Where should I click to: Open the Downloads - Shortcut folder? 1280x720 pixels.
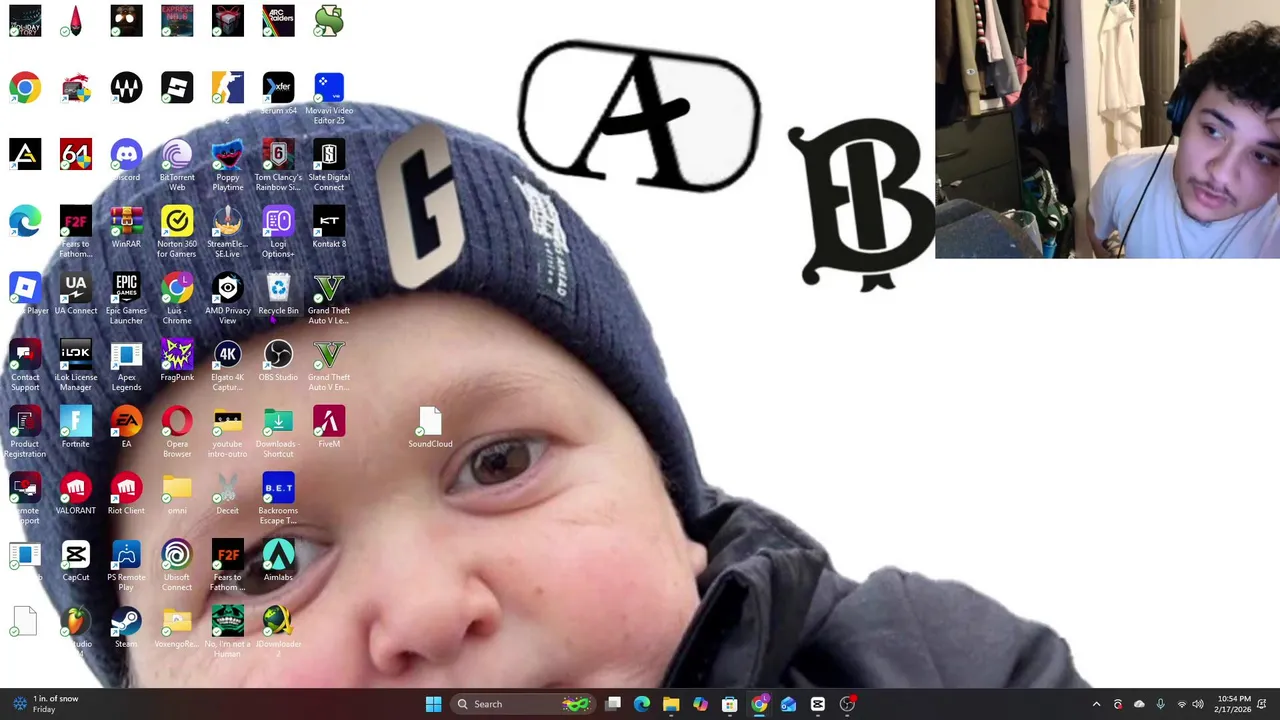click(x=278, y=433)
